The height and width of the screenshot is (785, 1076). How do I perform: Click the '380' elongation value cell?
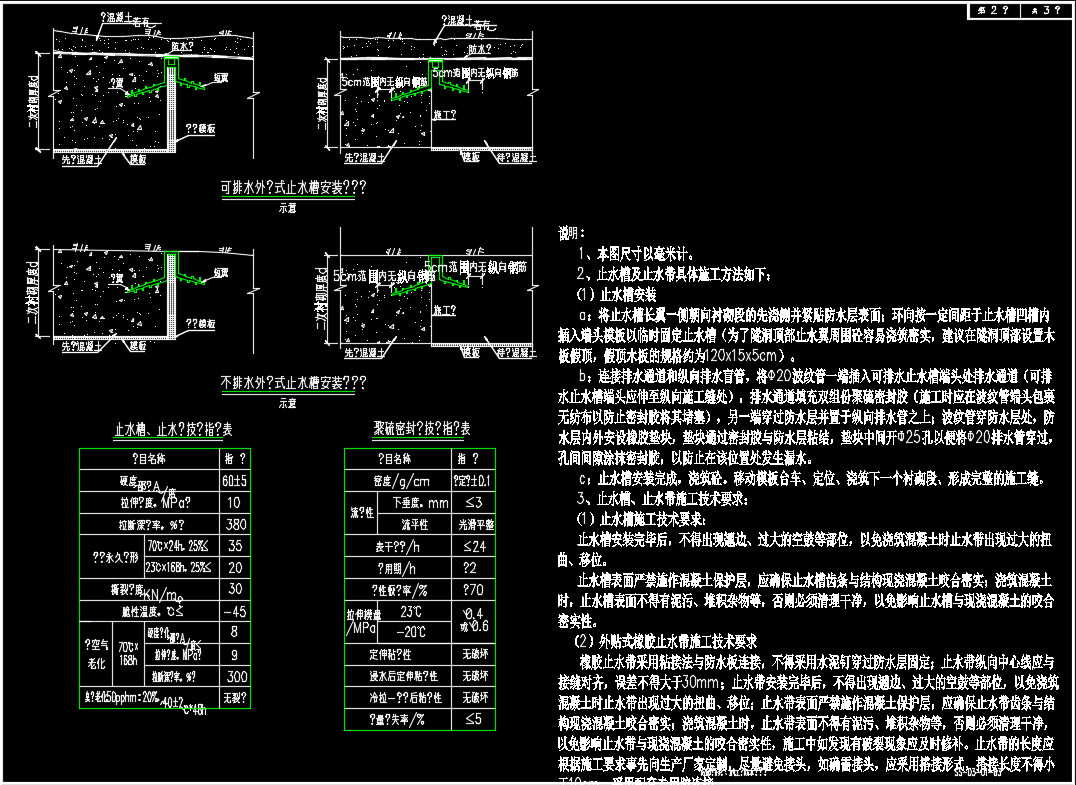(x=235, y=524)
